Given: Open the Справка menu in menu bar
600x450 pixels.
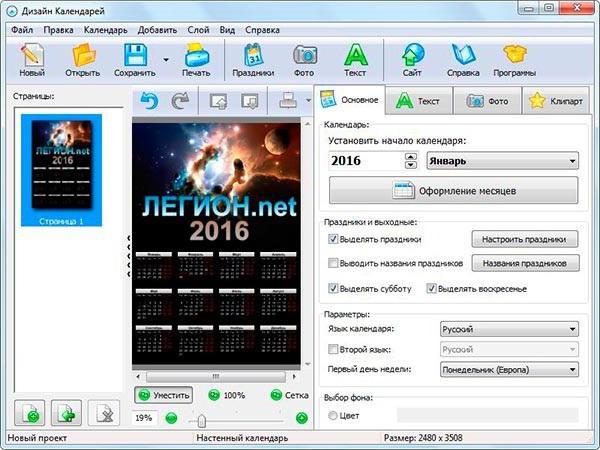Looking at the screenshot, I should tap(262, 30).
